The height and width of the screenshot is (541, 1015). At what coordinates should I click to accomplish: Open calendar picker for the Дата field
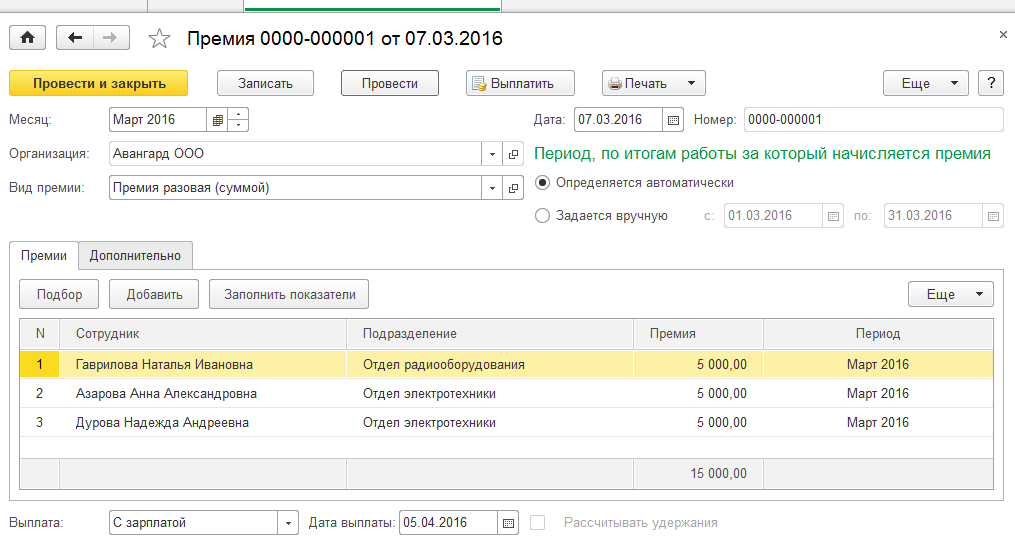coord(673,120)
